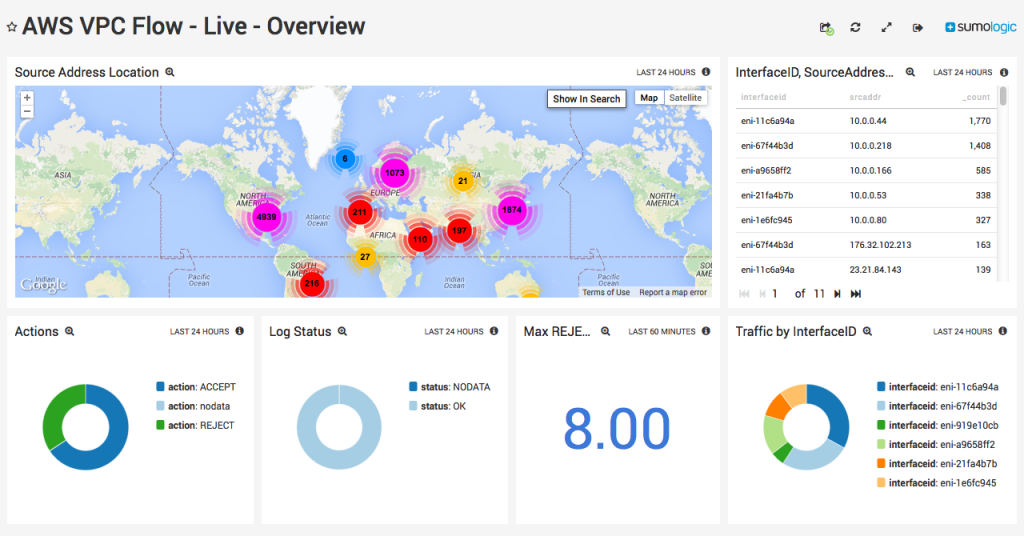Zoom in on the map
The image size is (1024, 536).
pos(27,98)
